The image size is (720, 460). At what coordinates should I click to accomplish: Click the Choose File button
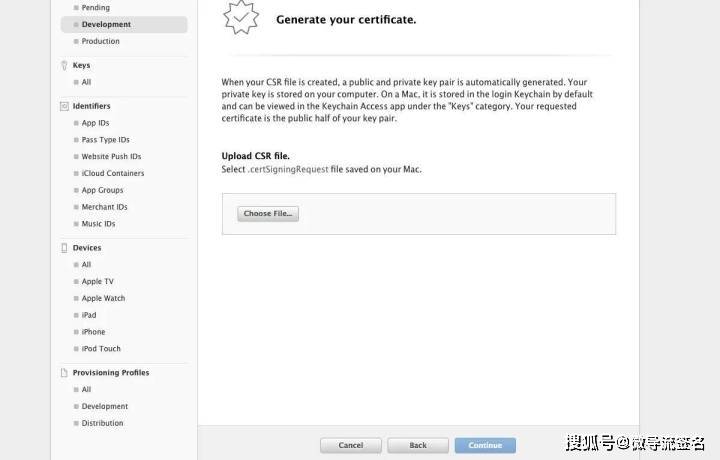pyautogui.click(x=268, y=213)
